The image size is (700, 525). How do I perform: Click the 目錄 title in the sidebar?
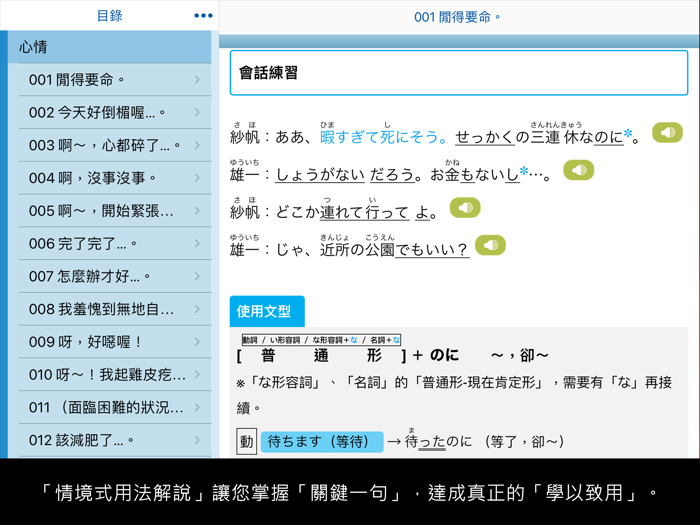pos(109,16)
